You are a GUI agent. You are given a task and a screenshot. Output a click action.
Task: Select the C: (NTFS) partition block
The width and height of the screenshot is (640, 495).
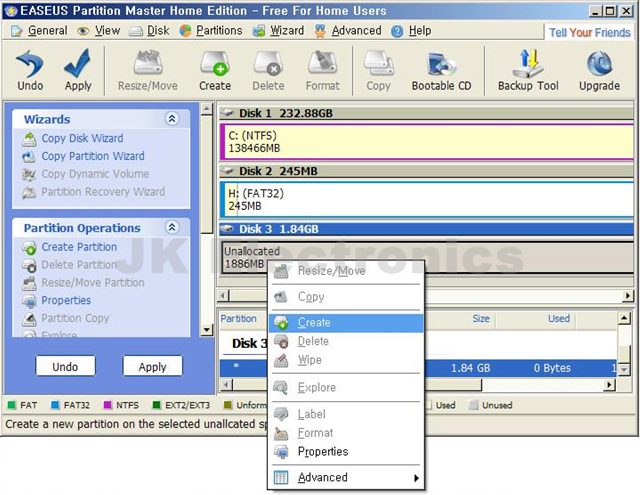coord(427,142)
